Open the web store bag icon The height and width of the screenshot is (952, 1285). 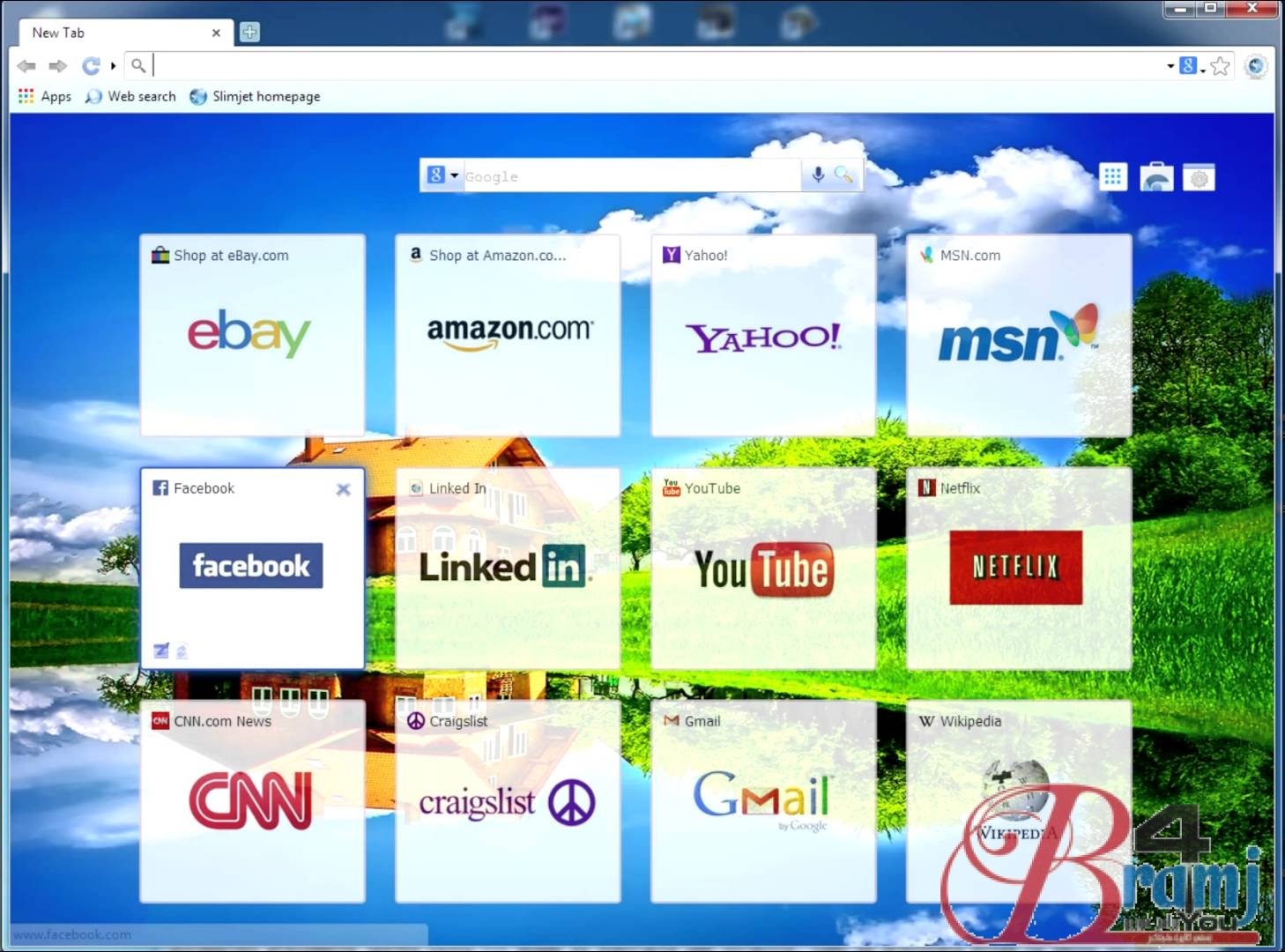coord(1156,177)
